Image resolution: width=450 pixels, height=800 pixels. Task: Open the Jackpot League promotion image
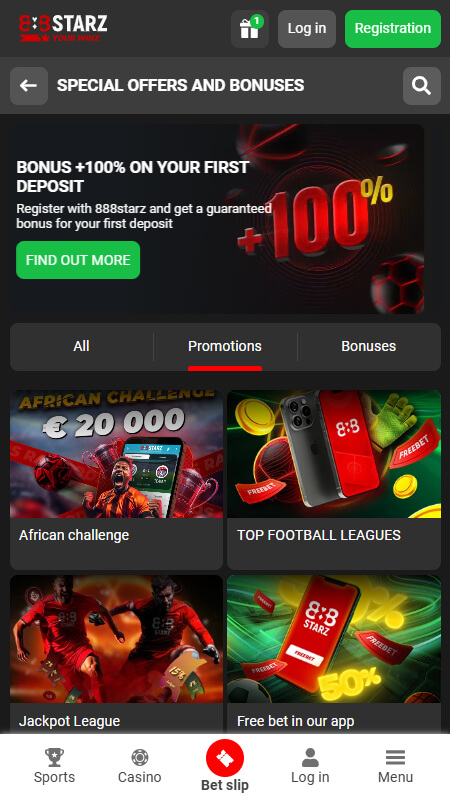pyautogui.click(x=116, y=639)
